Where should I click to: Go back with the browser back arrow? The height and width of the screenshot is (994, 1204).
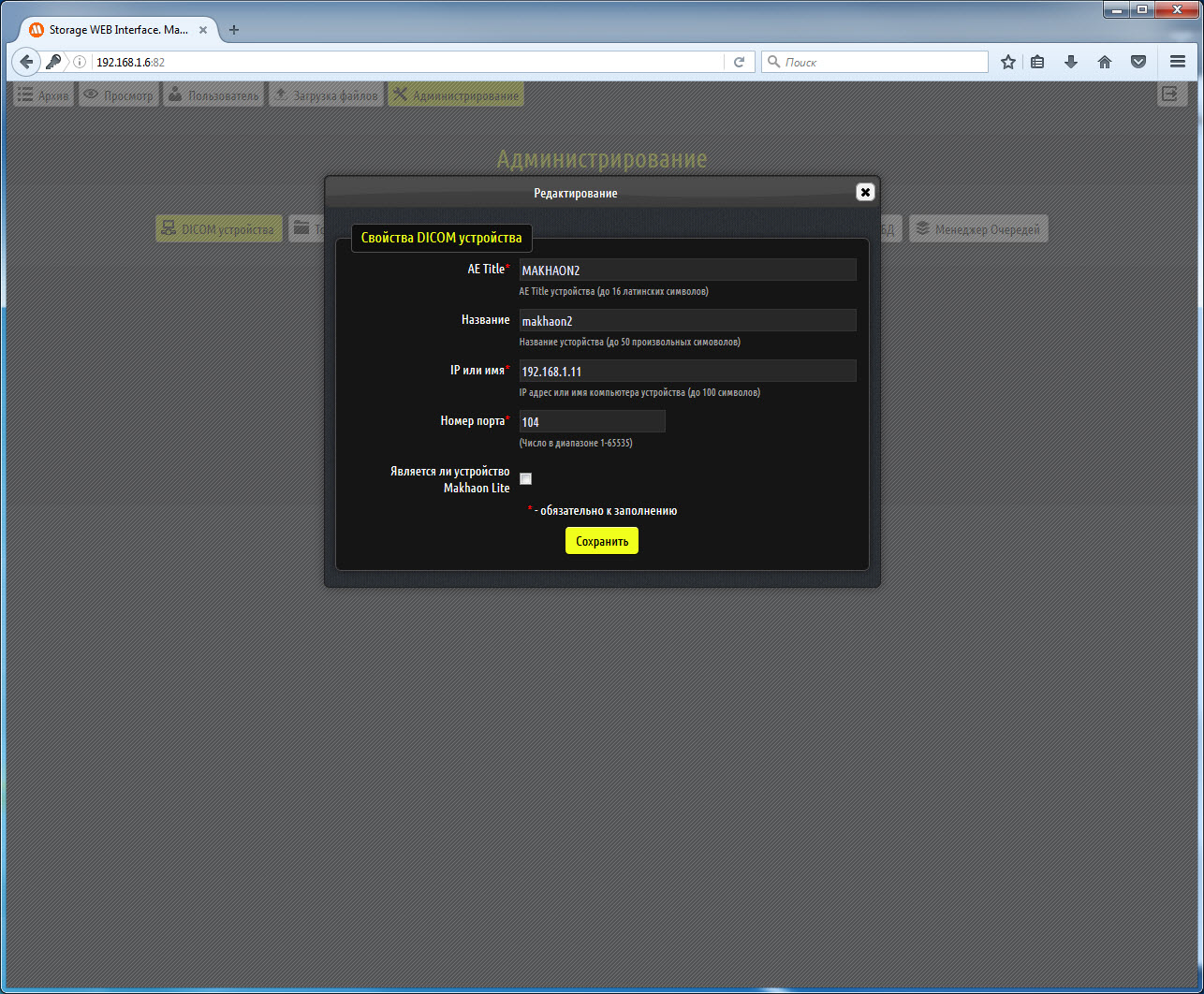point(26,62)
